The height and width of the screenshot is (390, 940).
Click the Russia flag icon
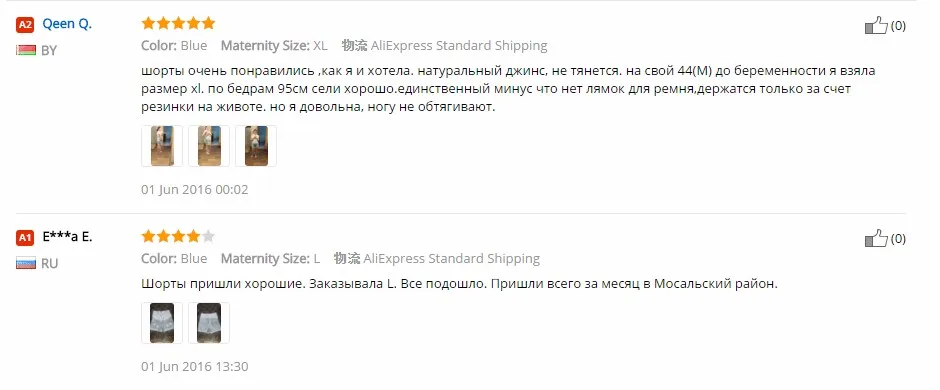pyautogui.click(x=26, y=263)
